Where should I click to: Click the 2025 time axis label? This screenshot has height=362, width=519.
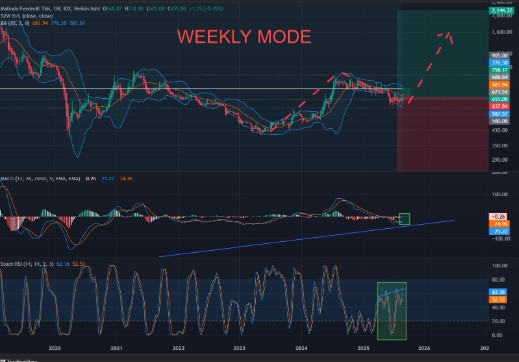[363, 348]
